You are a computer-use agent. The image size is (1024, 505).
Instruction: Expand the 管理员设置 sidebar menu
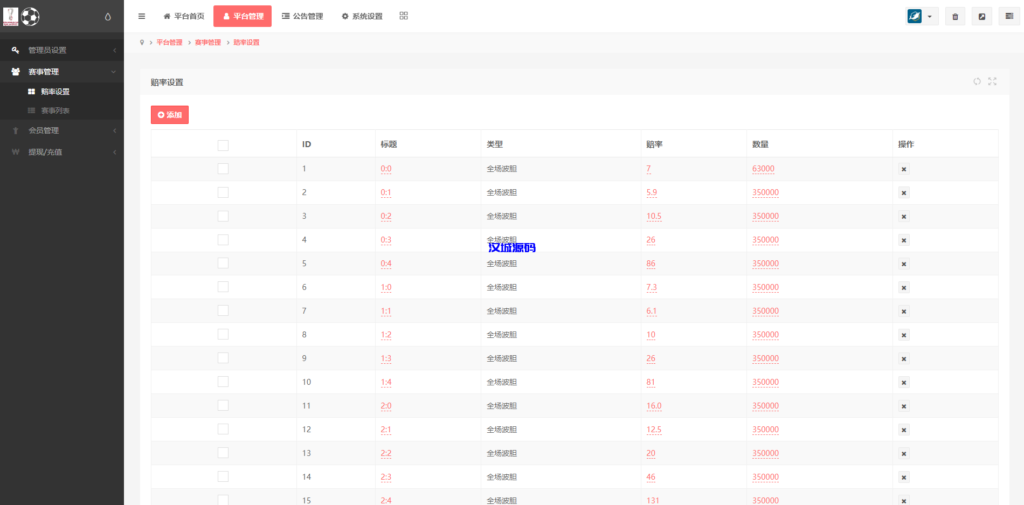[x=62, y=50]
